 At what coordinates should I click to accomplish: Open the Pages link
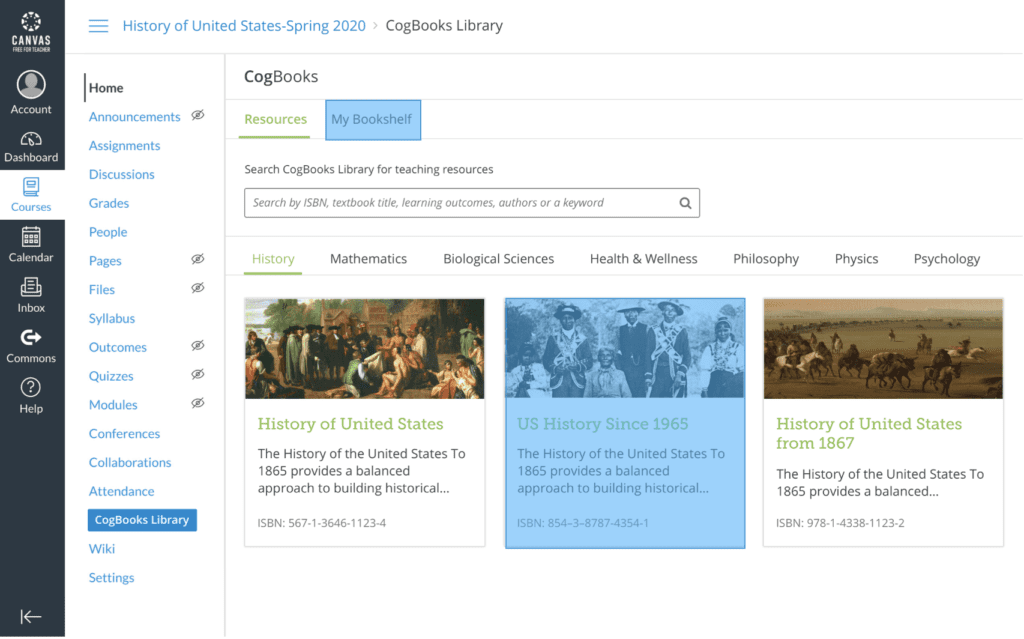coord(105,260)
